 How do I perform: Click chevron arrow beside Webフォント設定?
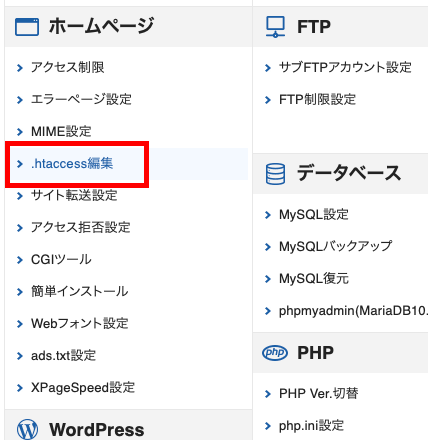pos(20,324)
